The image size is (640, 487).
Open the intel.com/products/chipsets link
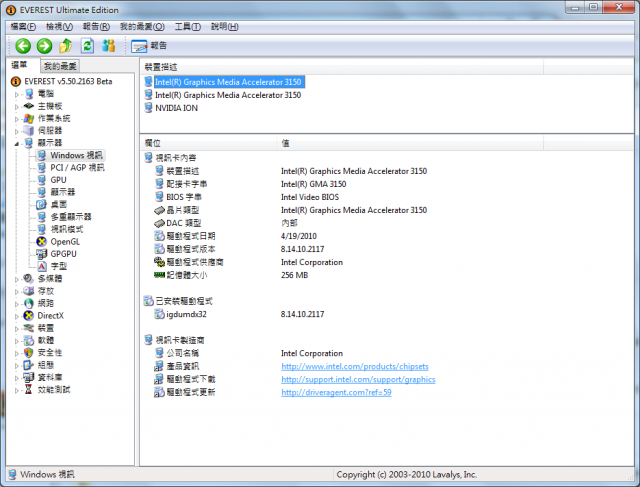pos(355,366)
